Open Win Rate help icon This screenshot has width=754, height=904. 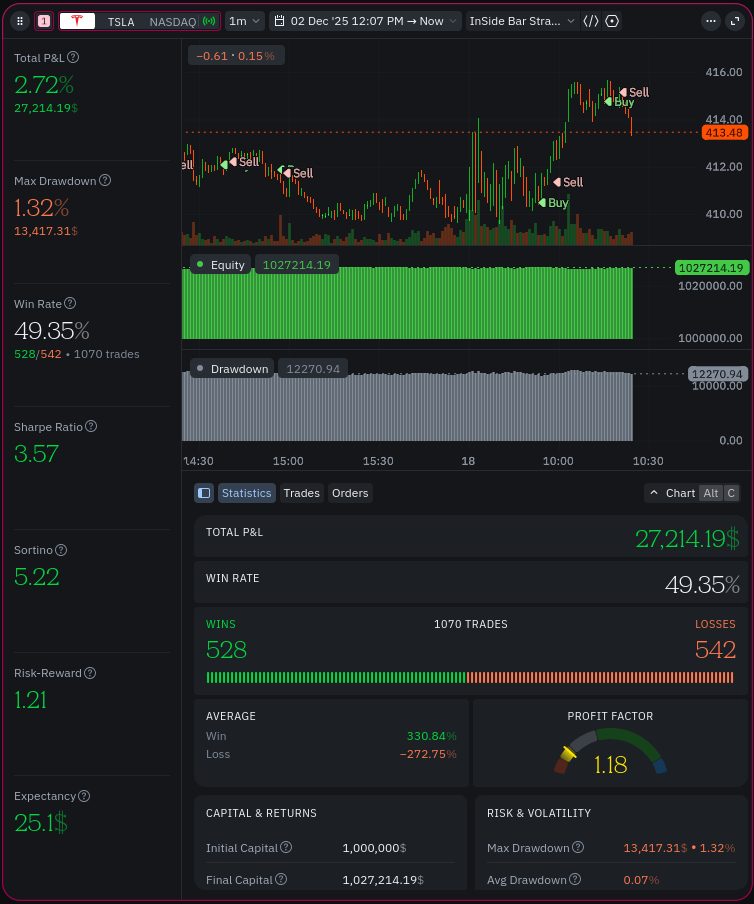[70, 303]
